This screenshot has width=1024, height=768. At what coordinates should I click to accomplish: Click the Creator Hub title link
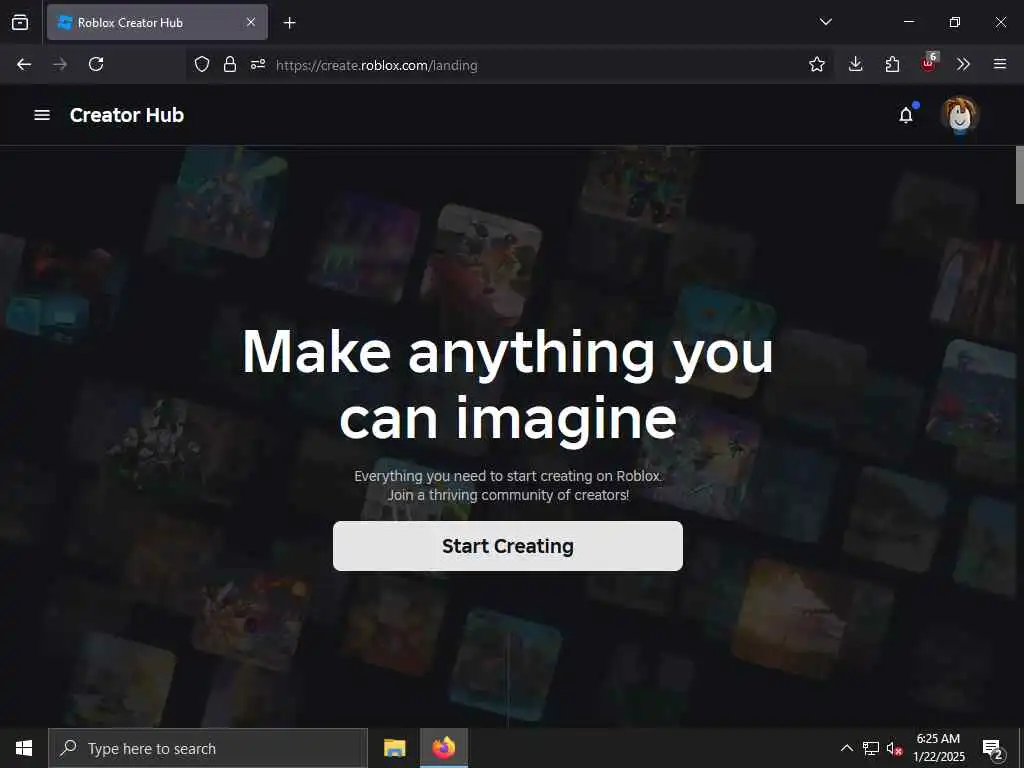(127, 115)
